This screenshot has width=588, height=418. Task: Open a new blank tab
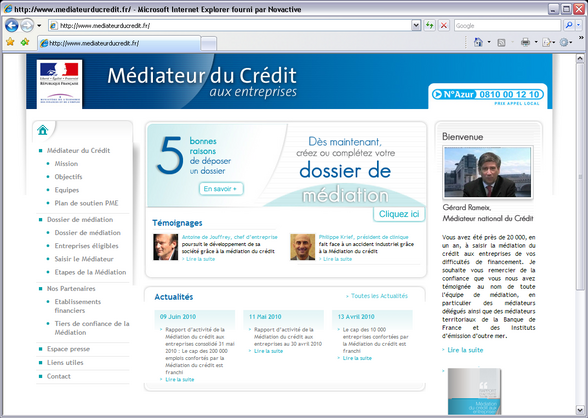(x=208, y=43)
